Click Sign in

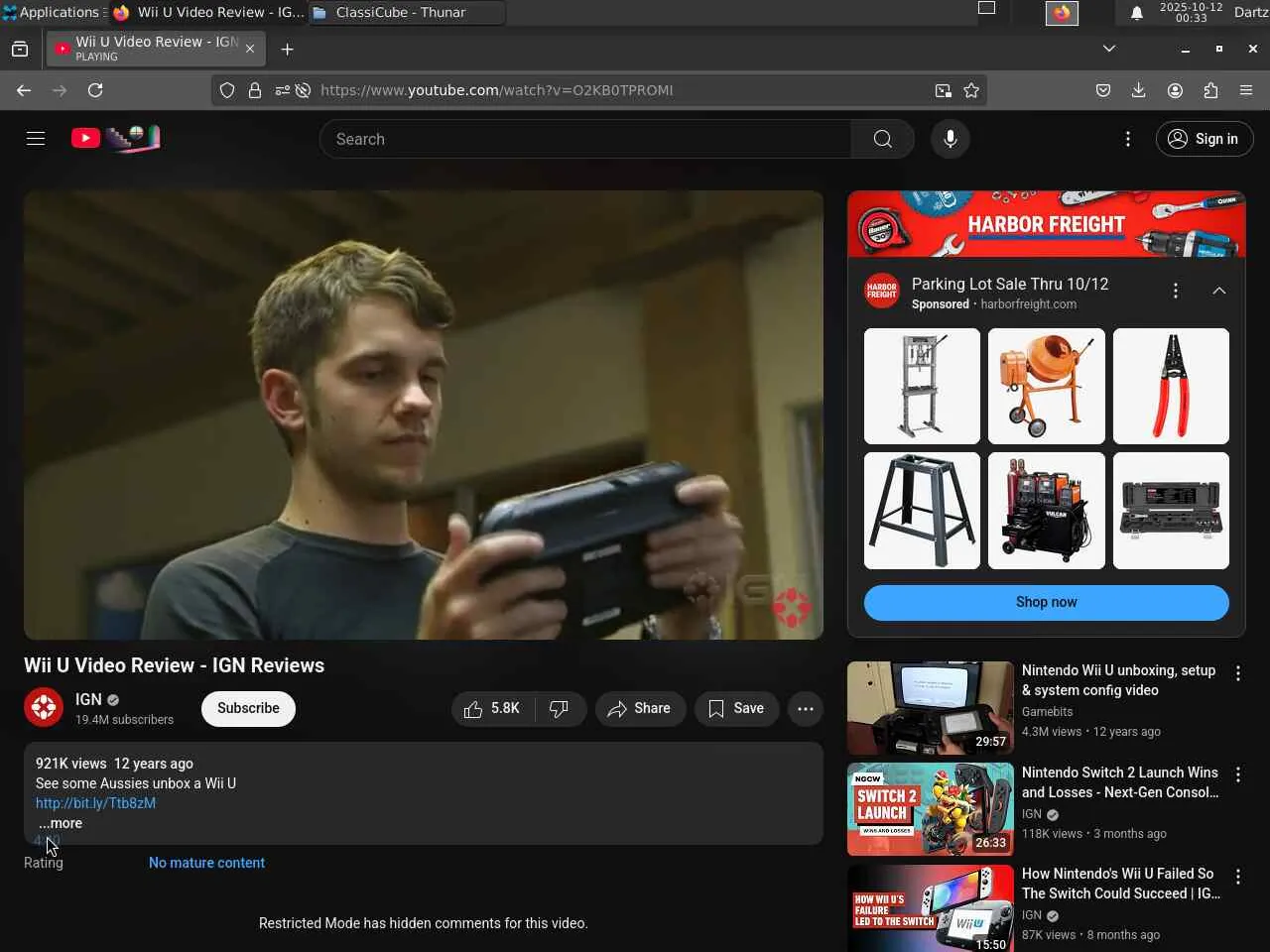[1205, 139]
